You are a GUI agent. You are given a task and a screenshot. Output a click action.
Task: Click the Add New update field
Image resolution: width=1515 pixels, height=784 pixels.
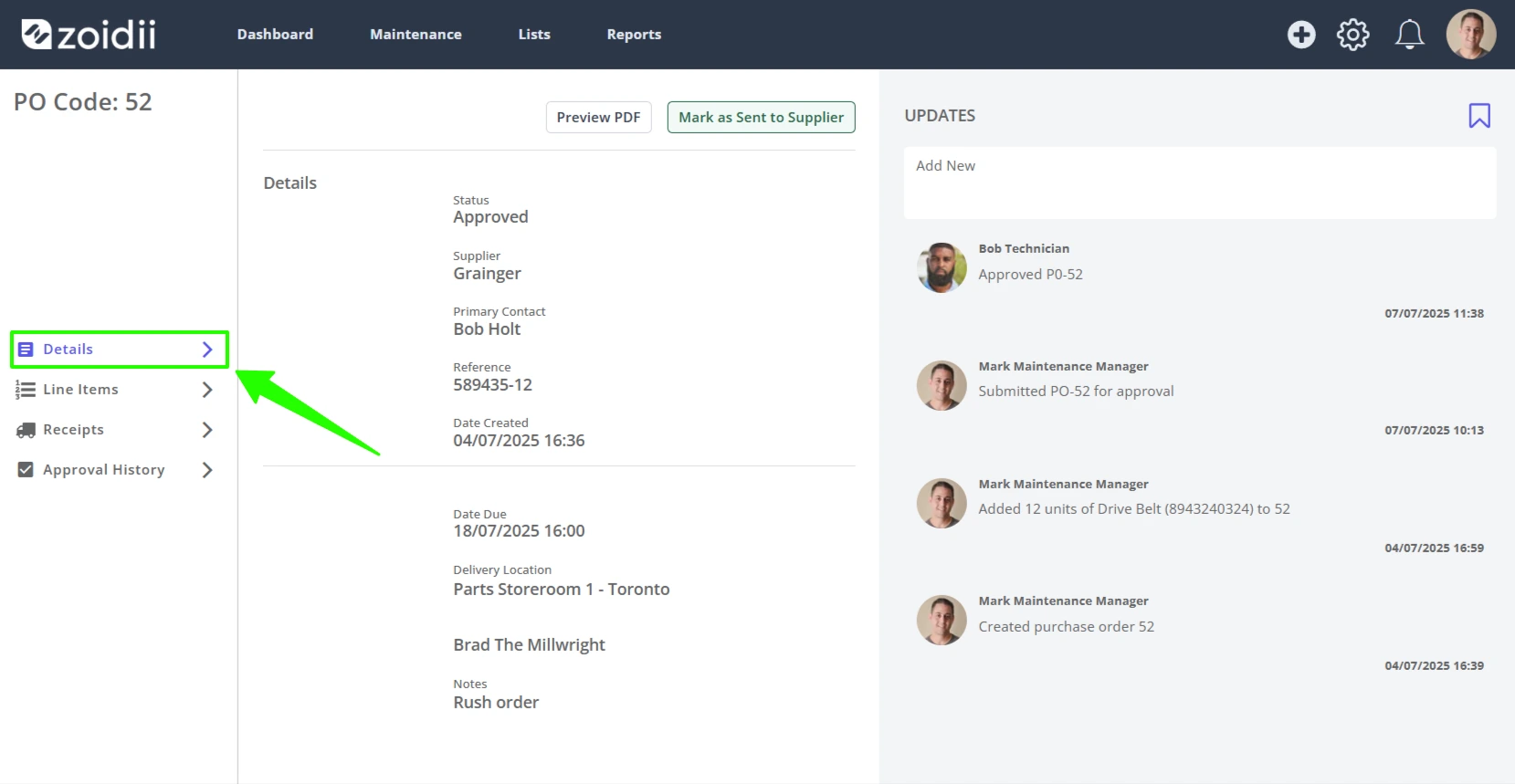pos(1200,183)
